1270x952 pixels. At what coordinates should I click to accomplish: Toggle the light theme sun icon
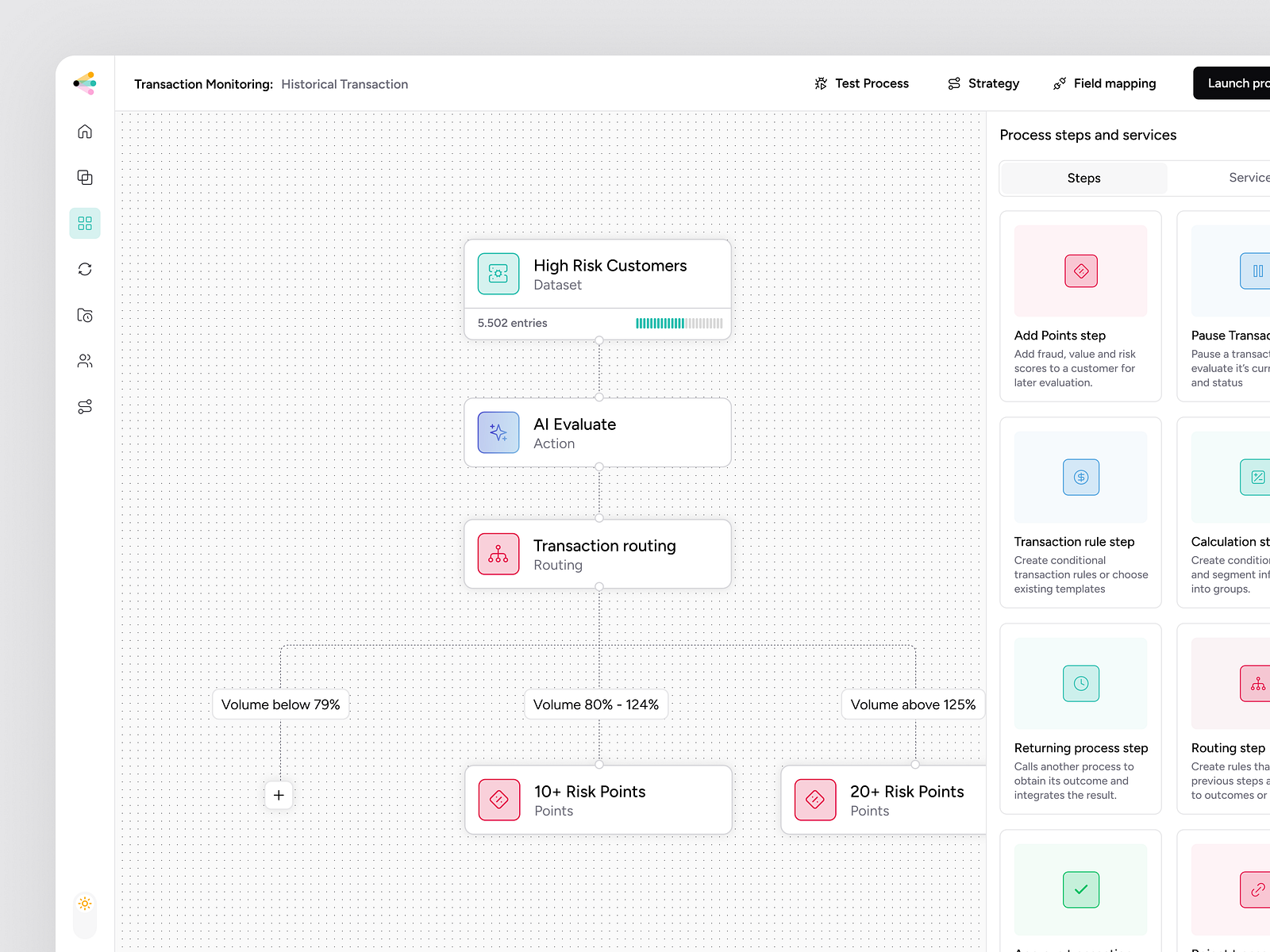pos(84,904)
